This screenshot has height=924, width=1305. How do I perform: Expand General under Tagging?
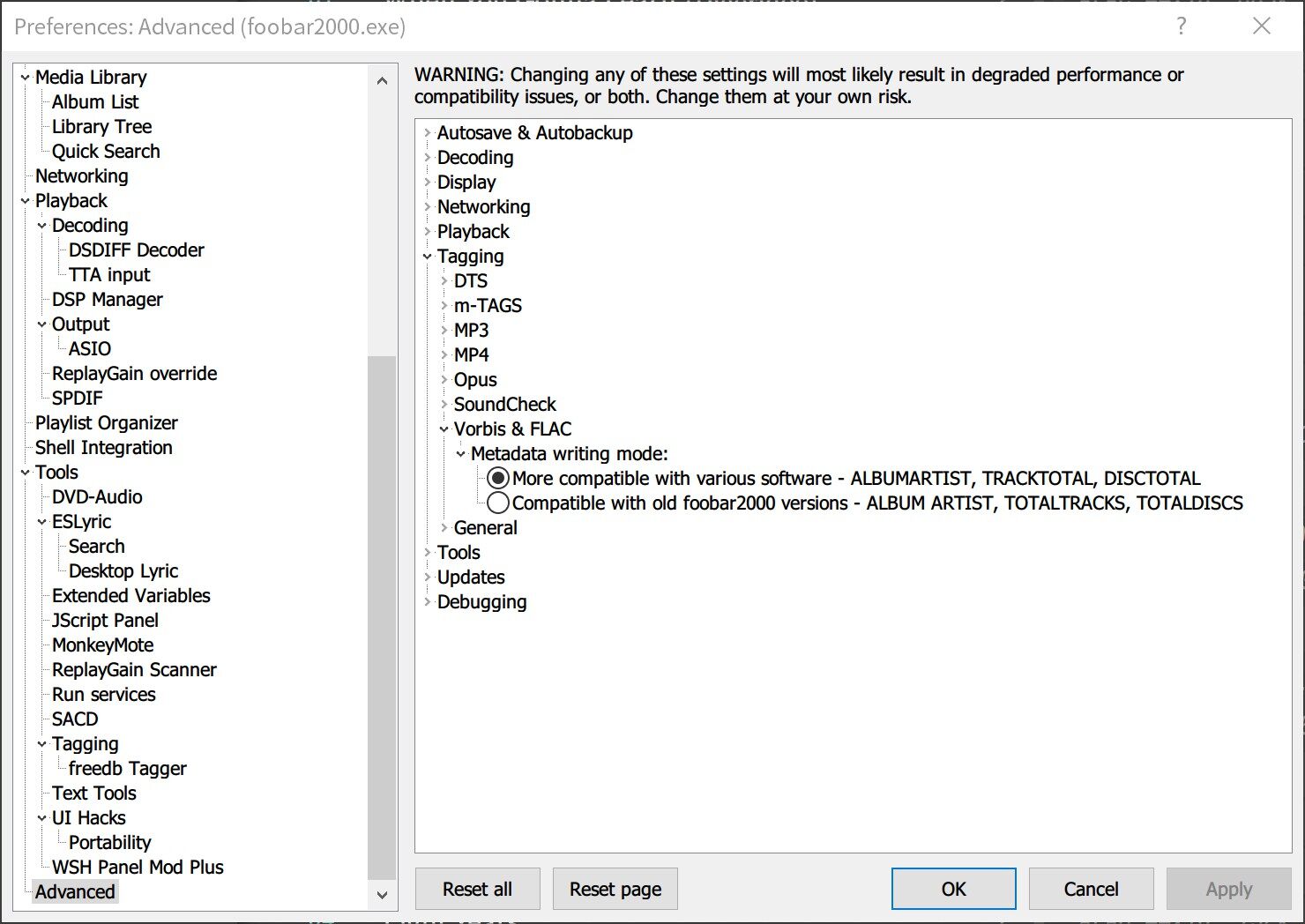tap(444, 528)
